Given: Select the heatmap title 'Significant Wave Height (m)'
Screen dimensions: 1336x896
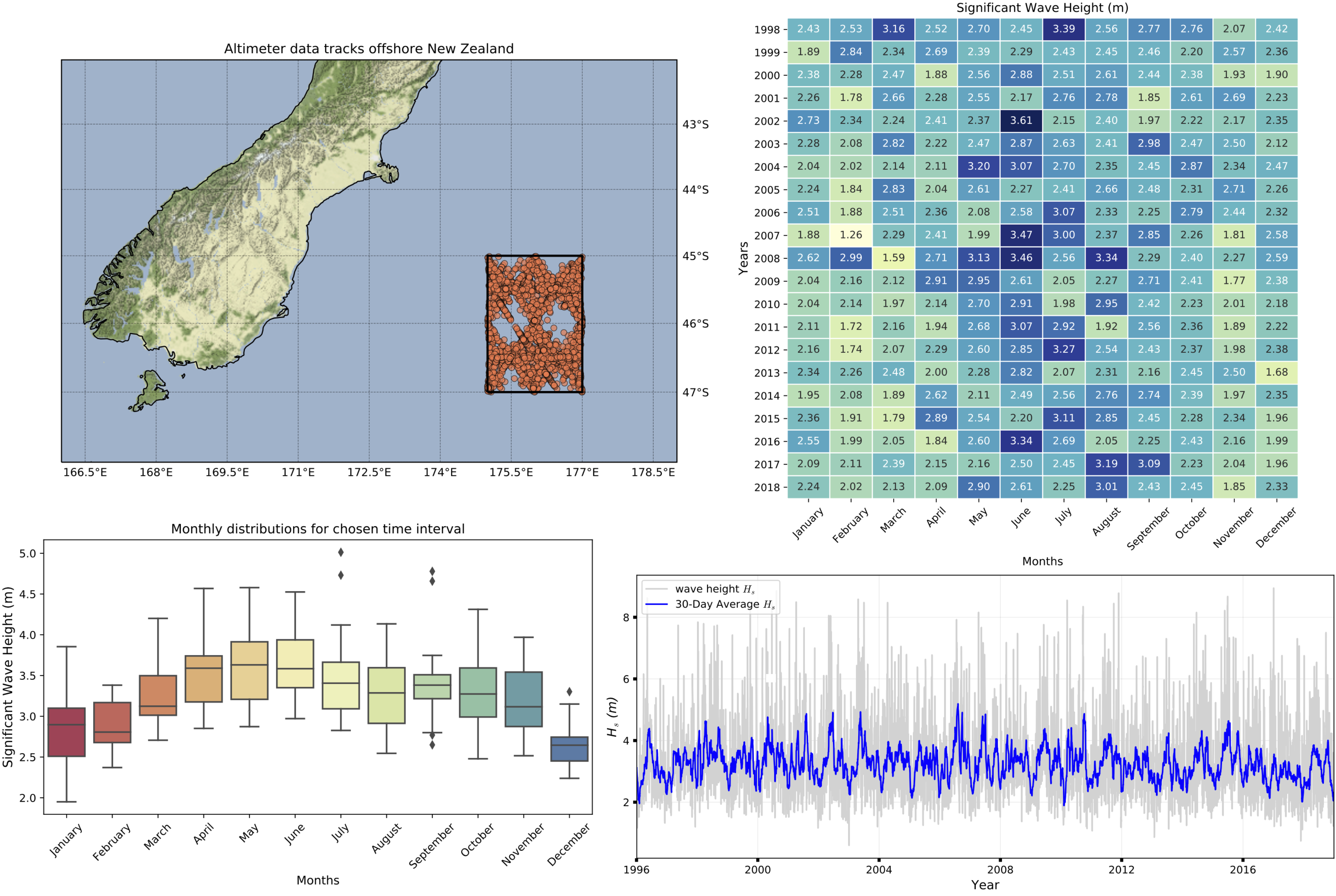Looking at the screenshot, I should (1042, 8).
